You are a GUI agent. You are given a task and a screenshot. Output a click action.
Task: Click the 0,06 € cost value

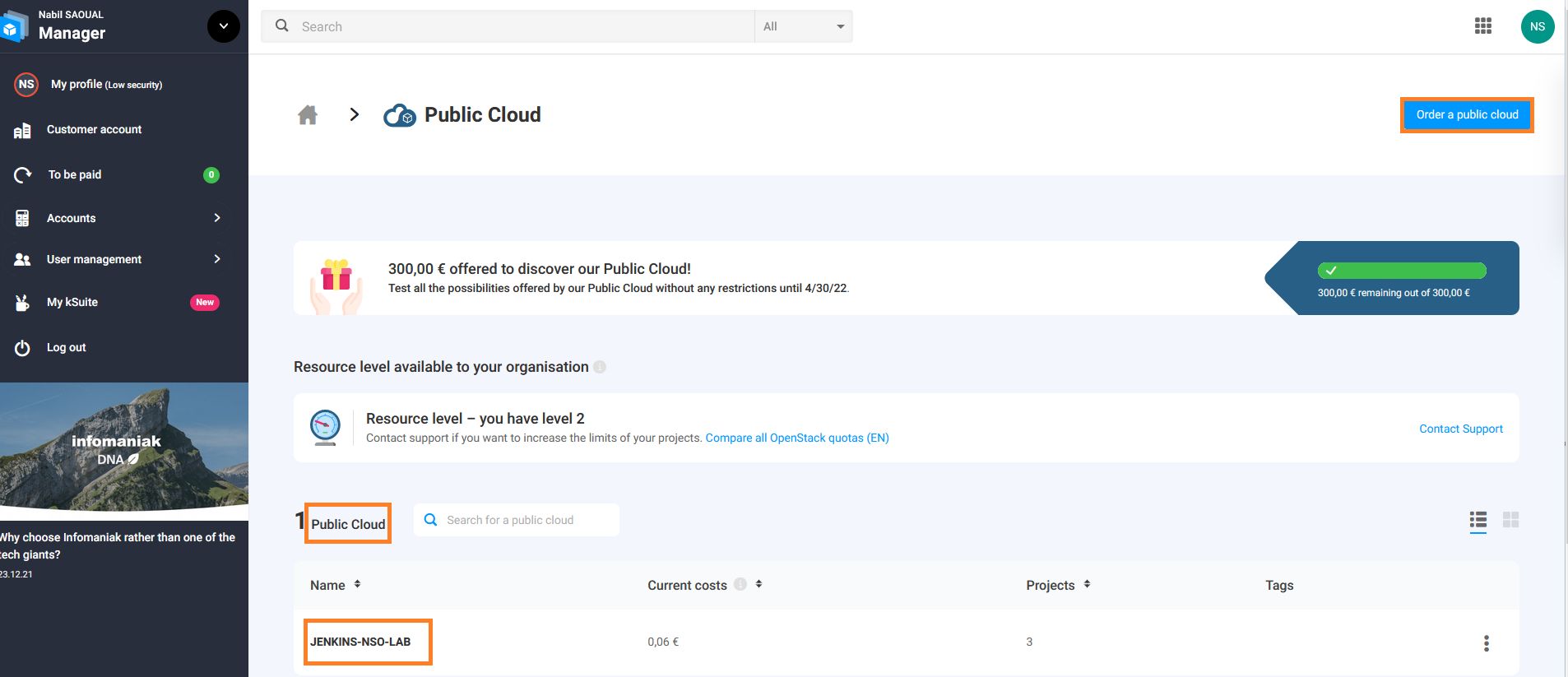click(663, 642)
